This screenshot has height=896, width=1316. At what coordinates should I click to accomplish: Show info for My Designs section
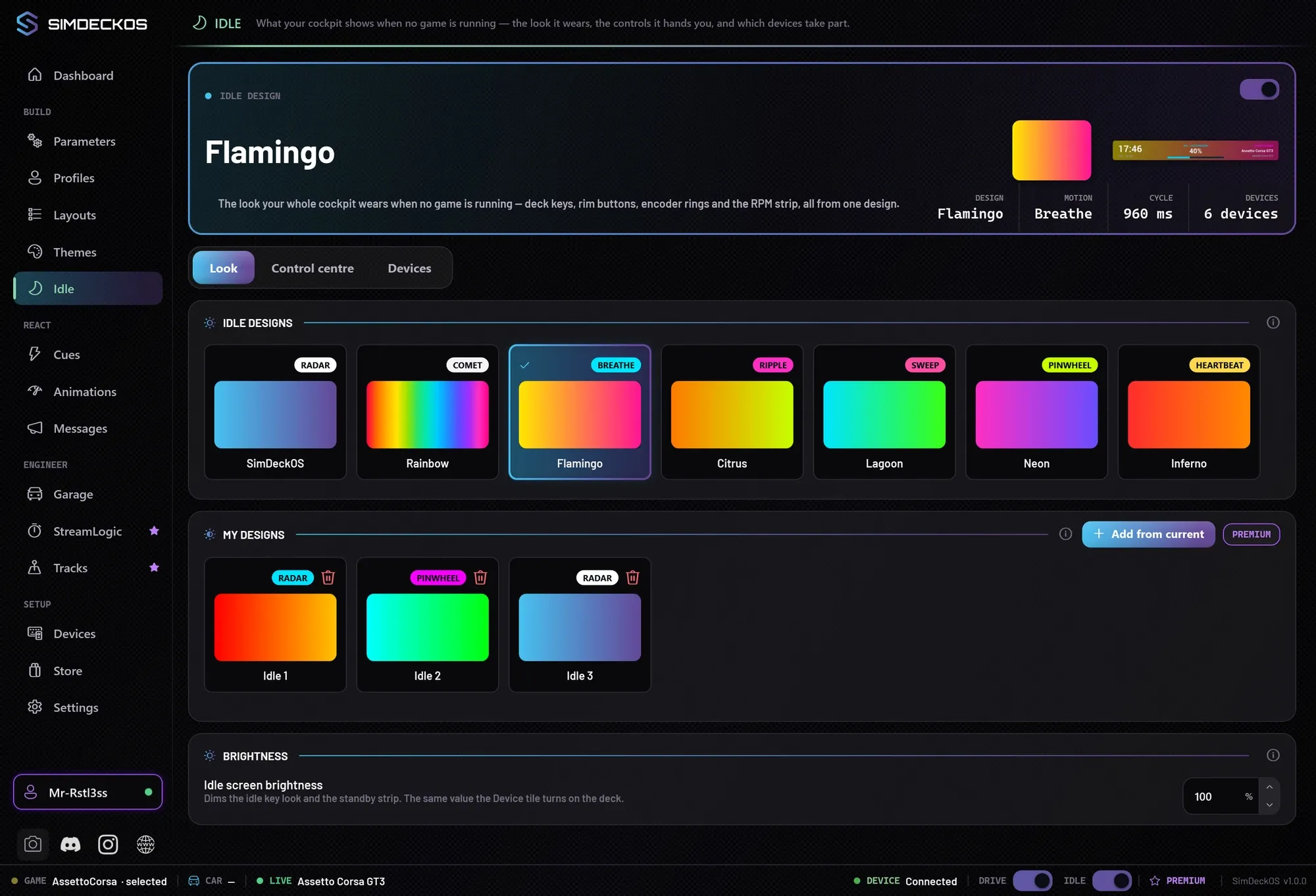(1065, 534)
